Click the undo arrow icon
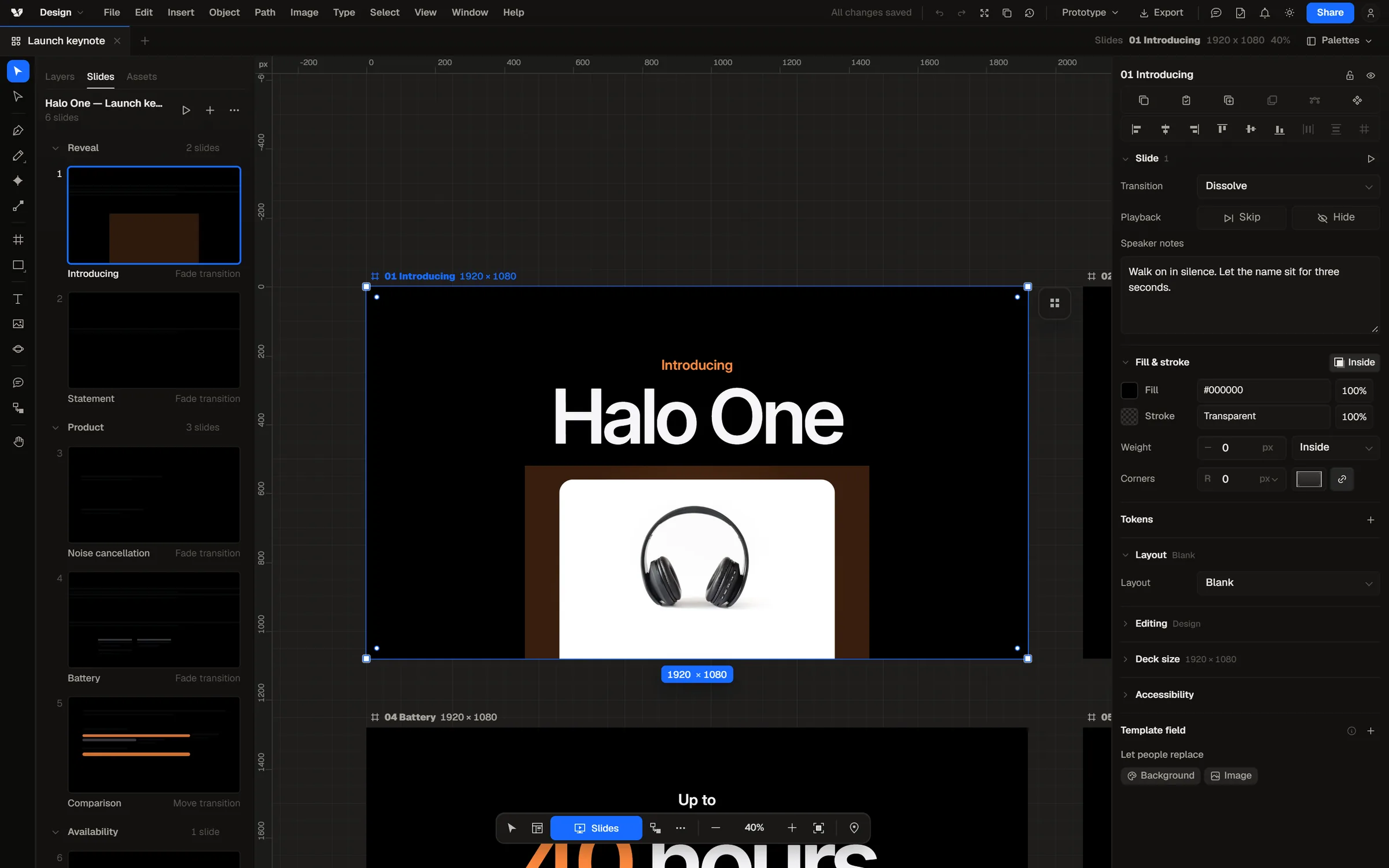The height and width of the screenshot is (868, 1389). click(939, 13)
